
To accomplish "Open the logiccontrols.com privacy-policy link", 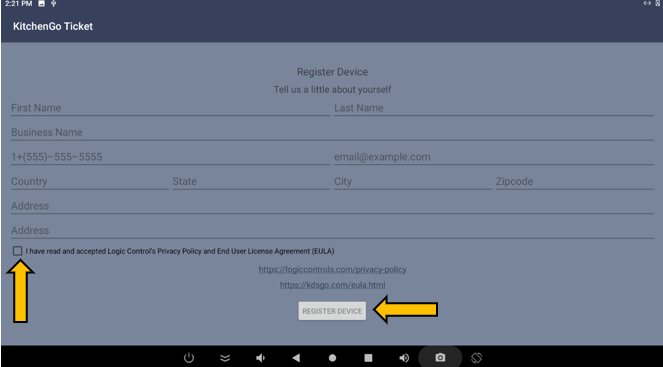I will (332, 269).
